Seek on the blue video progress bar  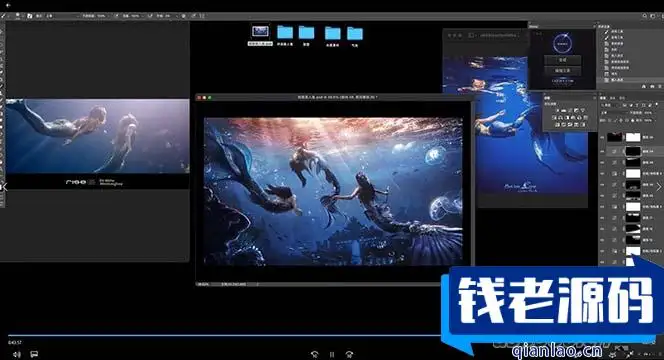point(224,335)
